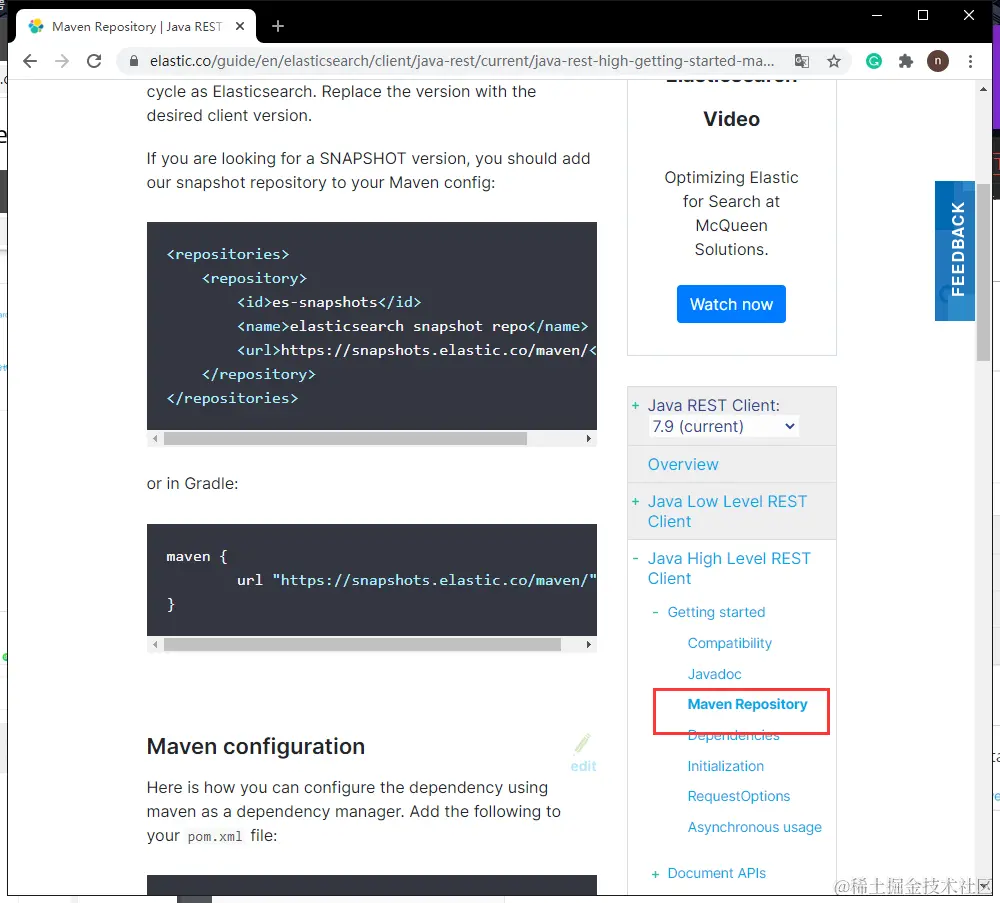Open the RequestOptions page link

pos(739,797)
